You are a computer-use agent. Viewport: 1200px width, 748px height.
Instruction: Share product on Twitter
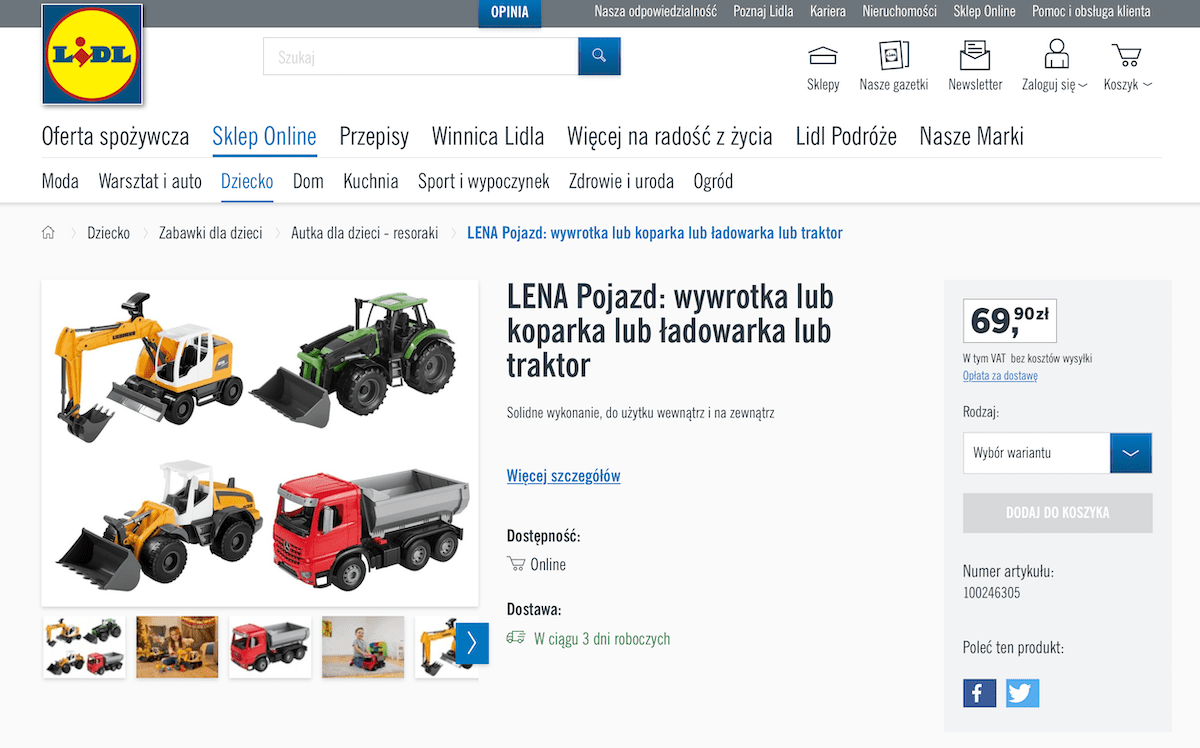point(1022,692)
